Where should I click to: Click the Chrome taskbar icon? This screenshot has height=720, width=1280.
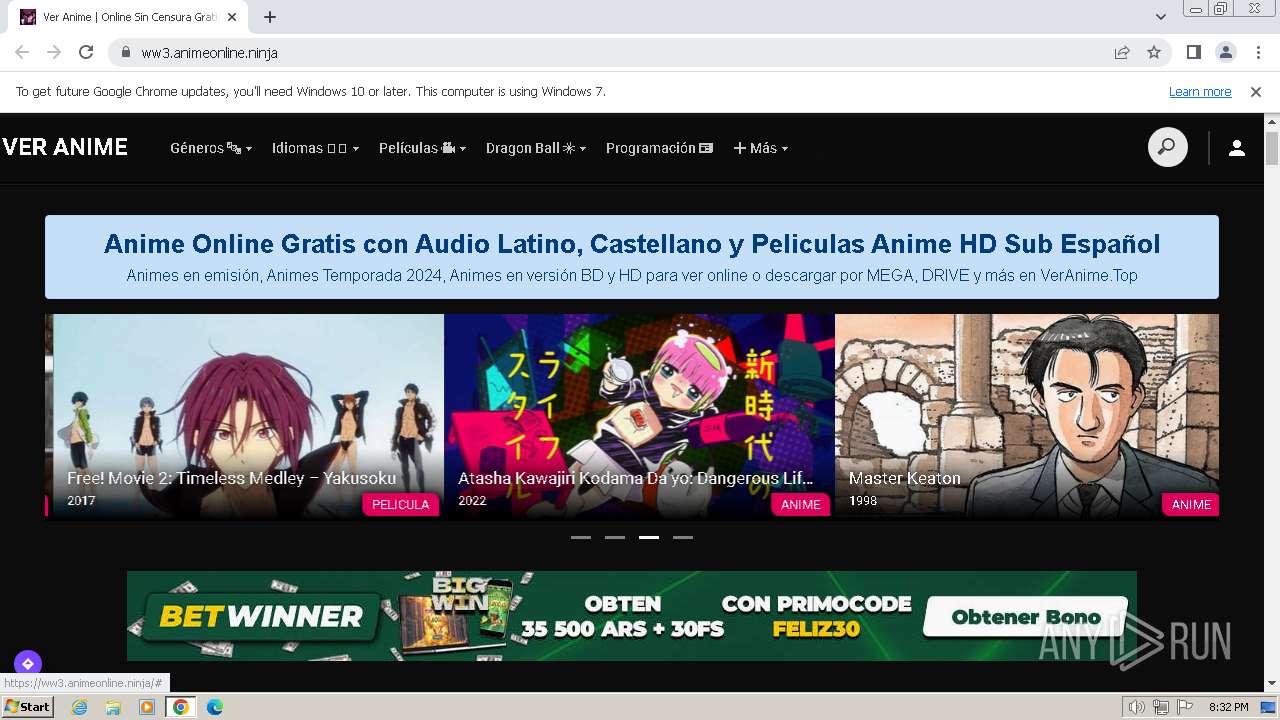[180, 707]
